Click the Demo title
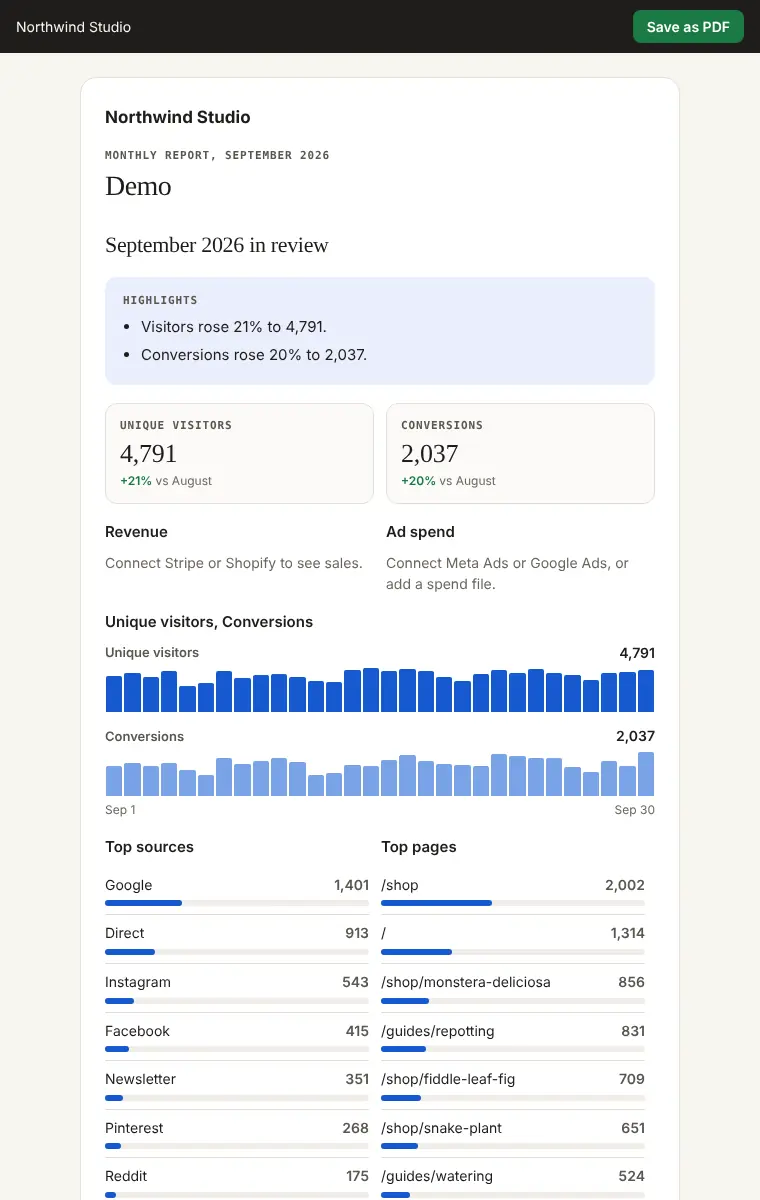 (138, 186)
